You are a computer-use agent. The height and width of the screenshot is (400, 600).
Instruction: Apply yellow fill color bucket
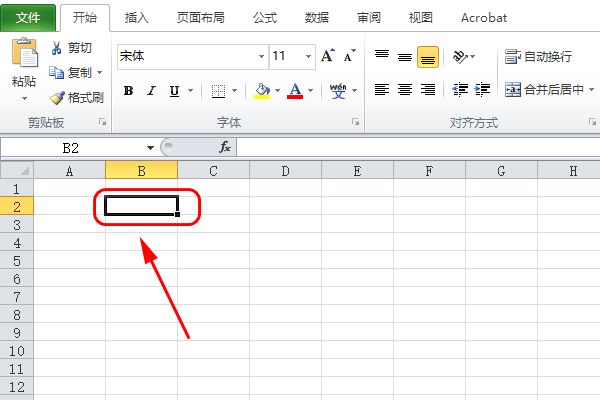click(262, 91)
